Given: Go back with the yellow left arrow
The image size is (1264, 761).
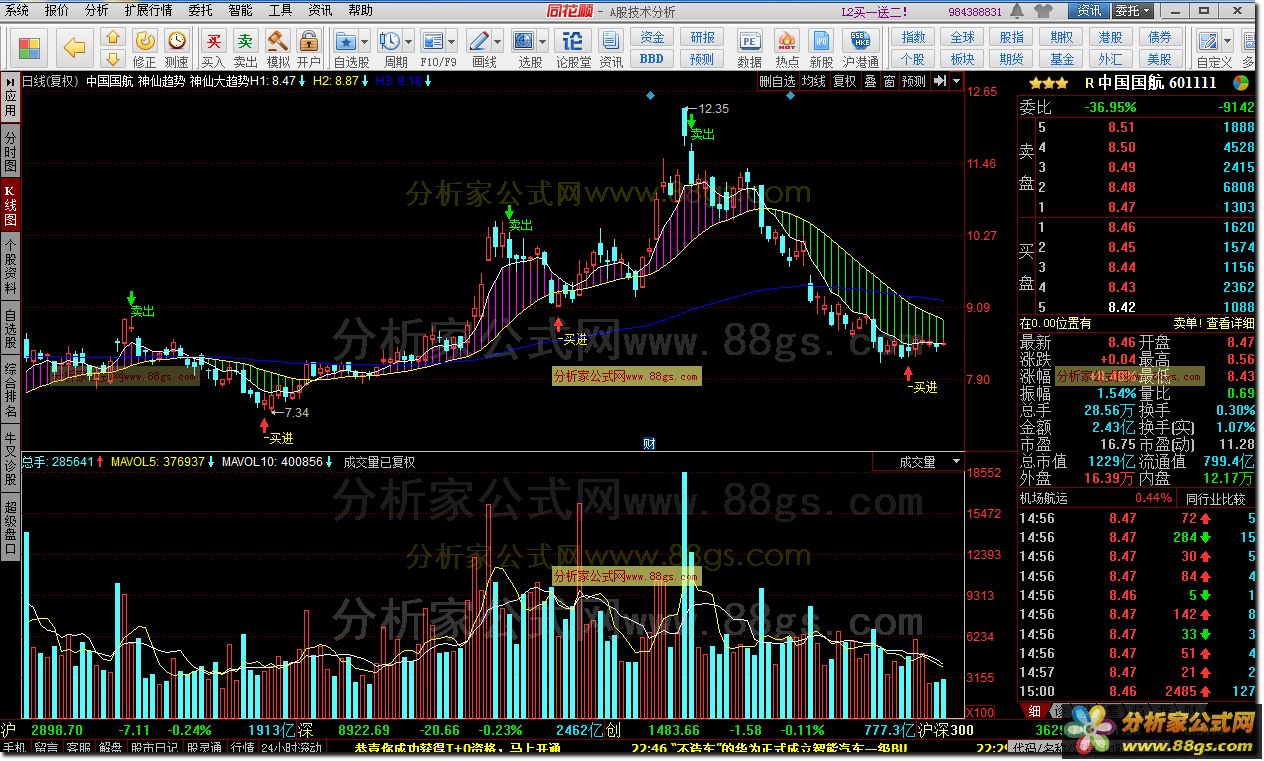Looking at the screenshot, I should (75, 46).
